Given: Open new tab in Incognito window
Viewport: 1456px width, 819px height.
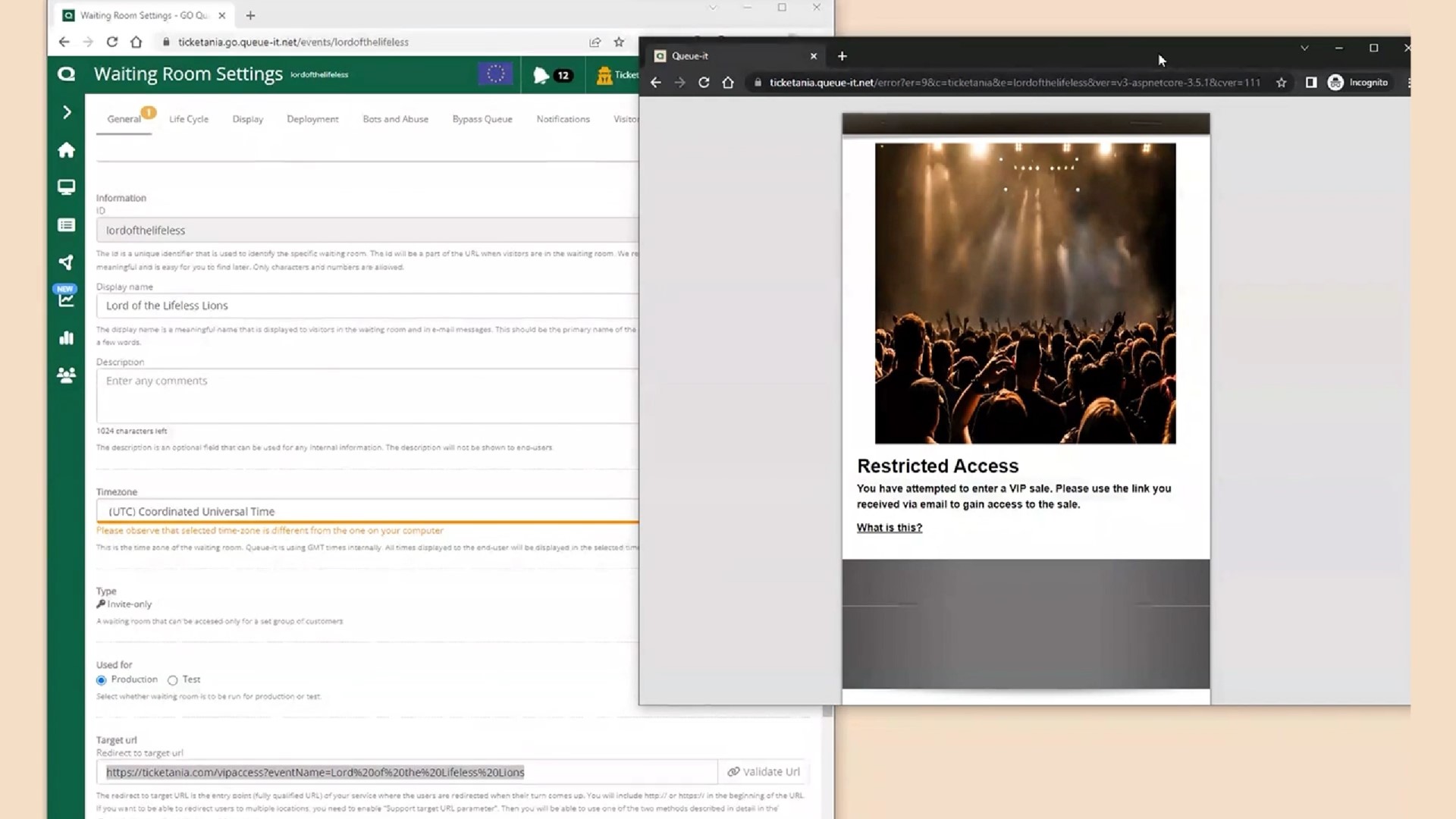Looking at the screenshot, I should click(842, 56).
